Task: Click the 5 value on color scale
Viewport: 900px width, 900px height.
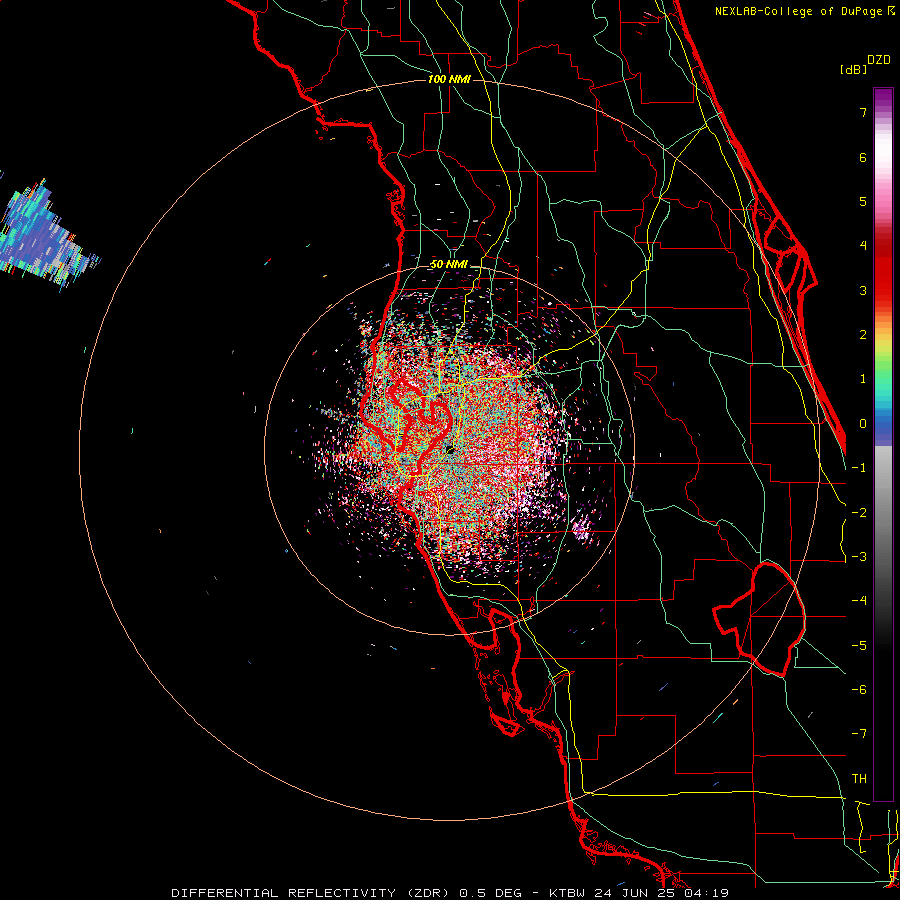Action: point(863,201)
